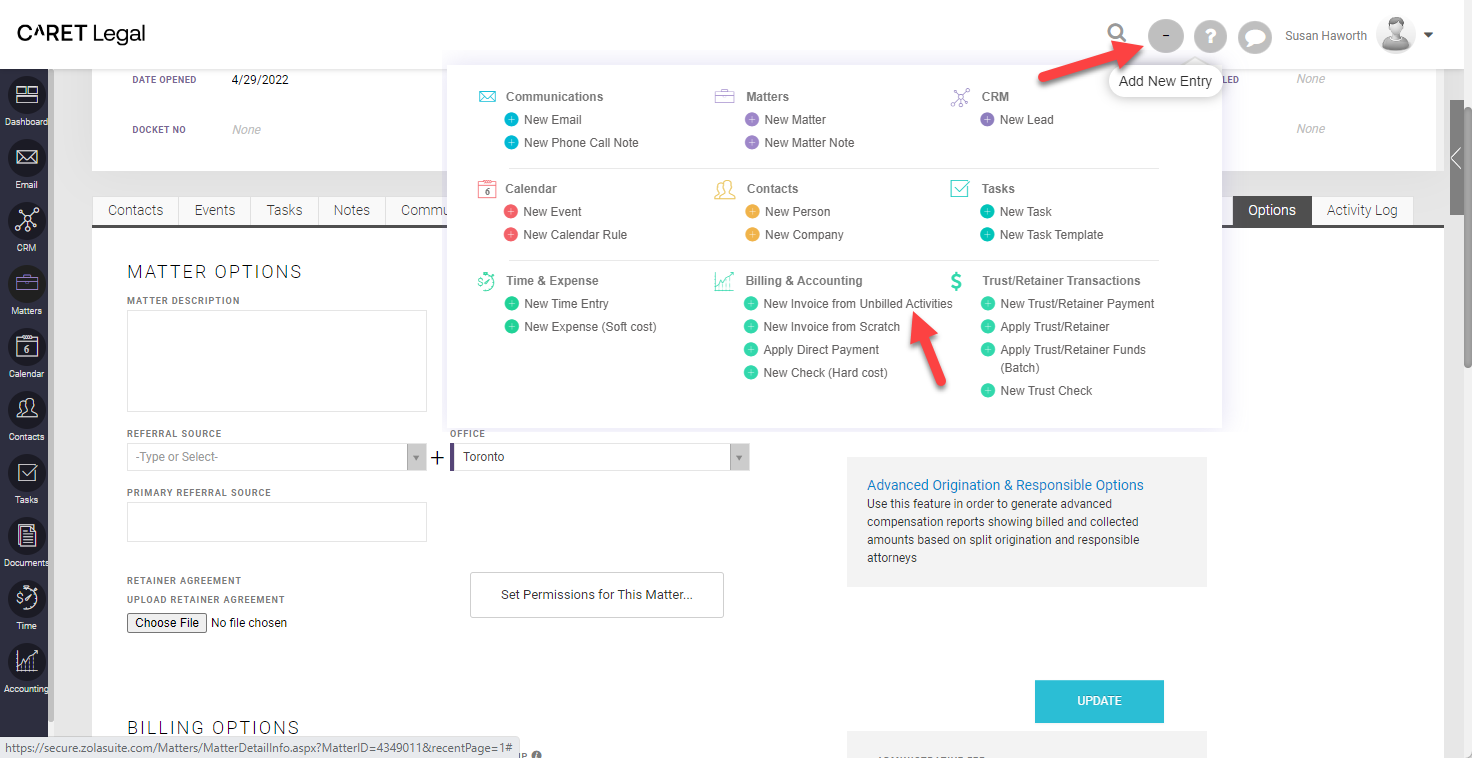Select New Company under Contacts
Screen dimensions: 1472x758
click(804, 235)
